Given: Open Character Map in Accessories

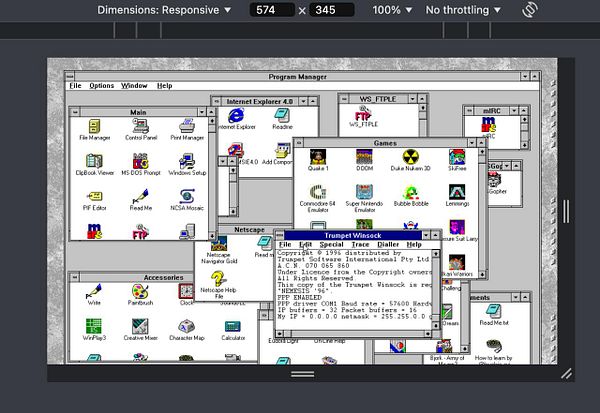Looking at the screenshot, I should point(187,330).
